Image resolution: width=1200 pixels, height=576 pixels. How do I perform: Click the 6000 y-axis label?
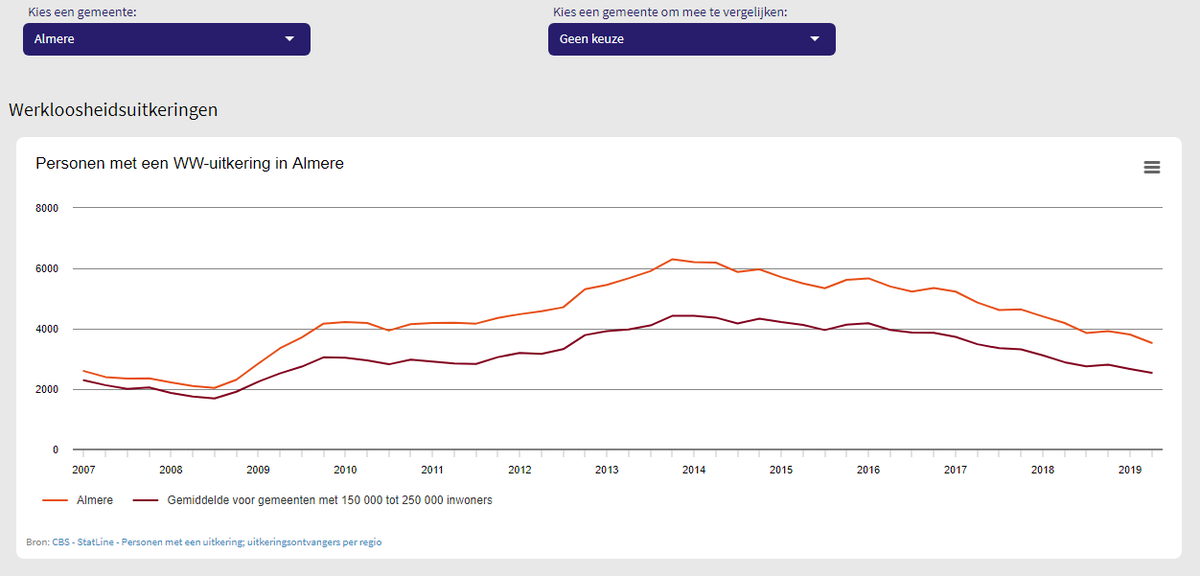pos(49,268)
